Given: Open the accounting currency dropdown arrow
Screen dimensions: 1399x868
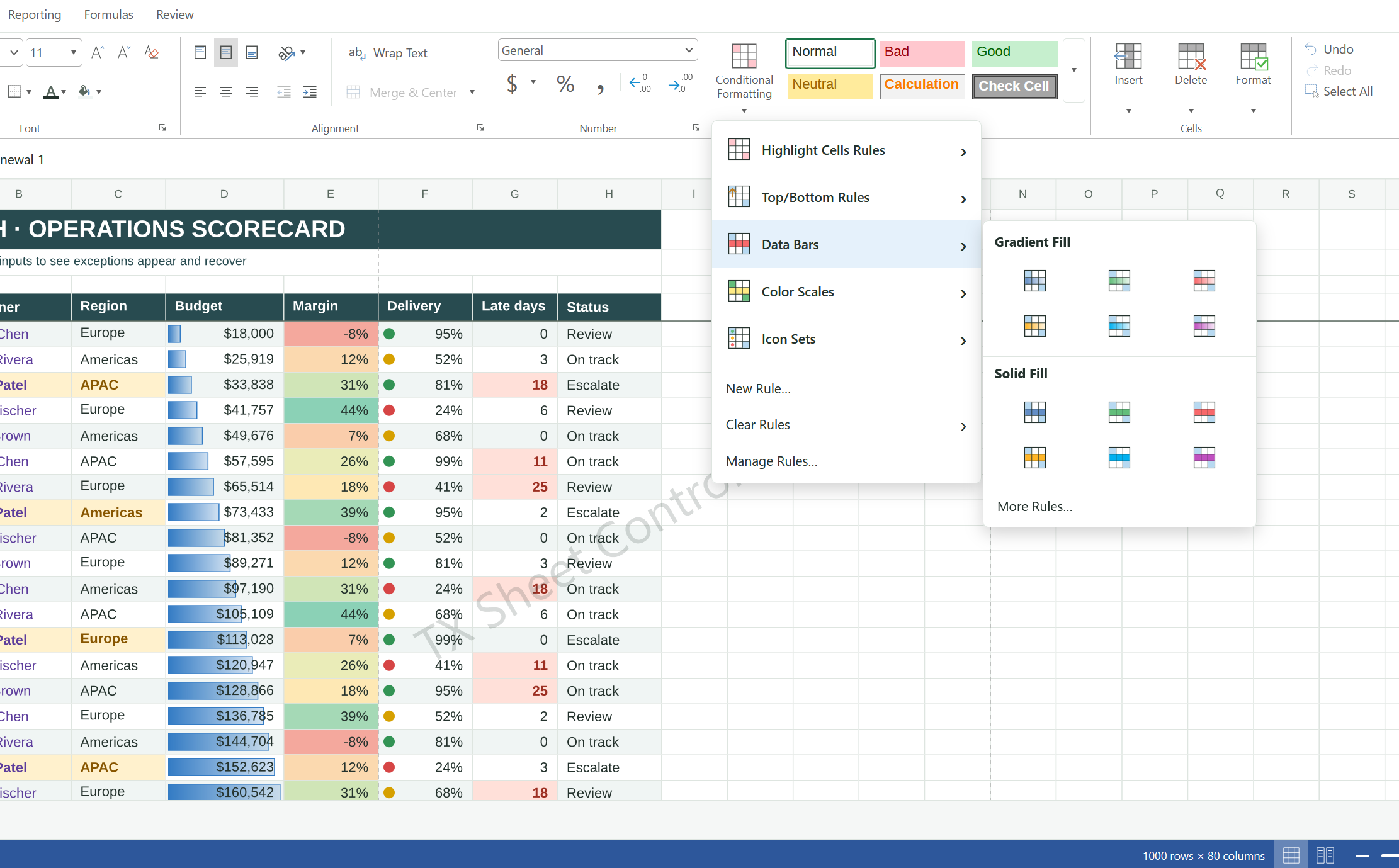Looking at the screenshot, I should (533, 82).
